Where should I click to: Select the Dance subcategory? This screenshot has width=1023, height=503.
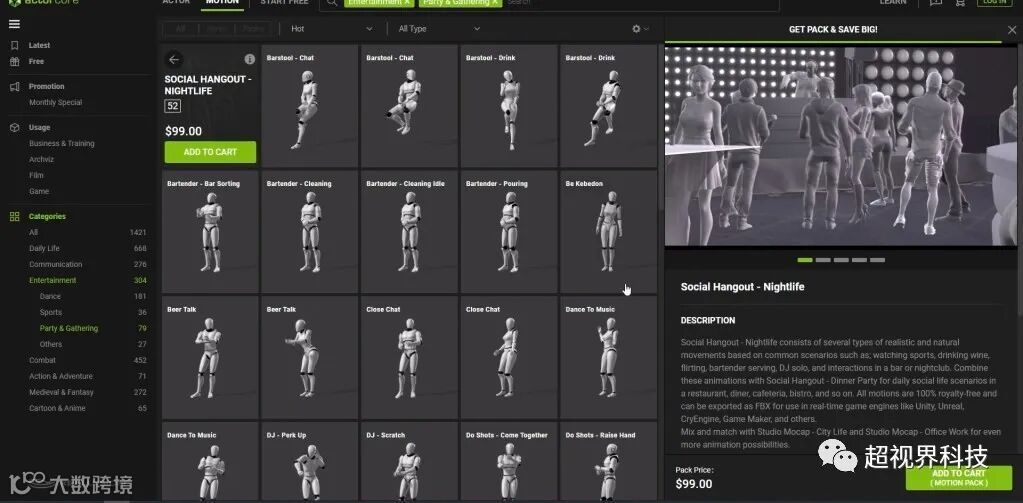pos(50,296)
